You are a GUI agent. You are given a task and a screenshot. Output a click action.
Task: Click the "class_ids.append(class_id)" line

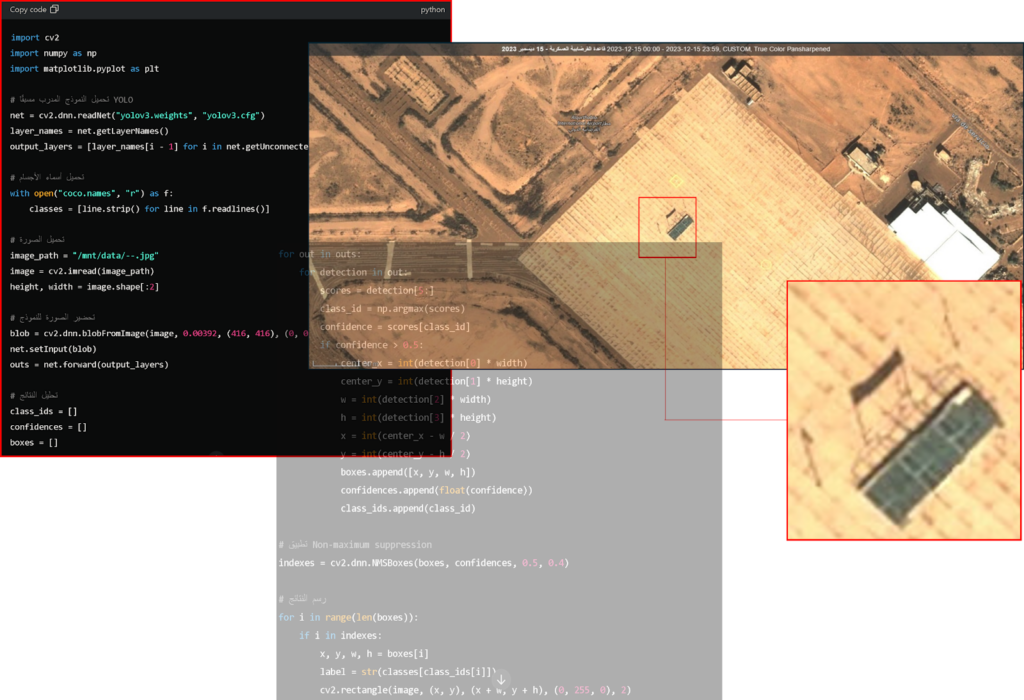pos(407,508)
